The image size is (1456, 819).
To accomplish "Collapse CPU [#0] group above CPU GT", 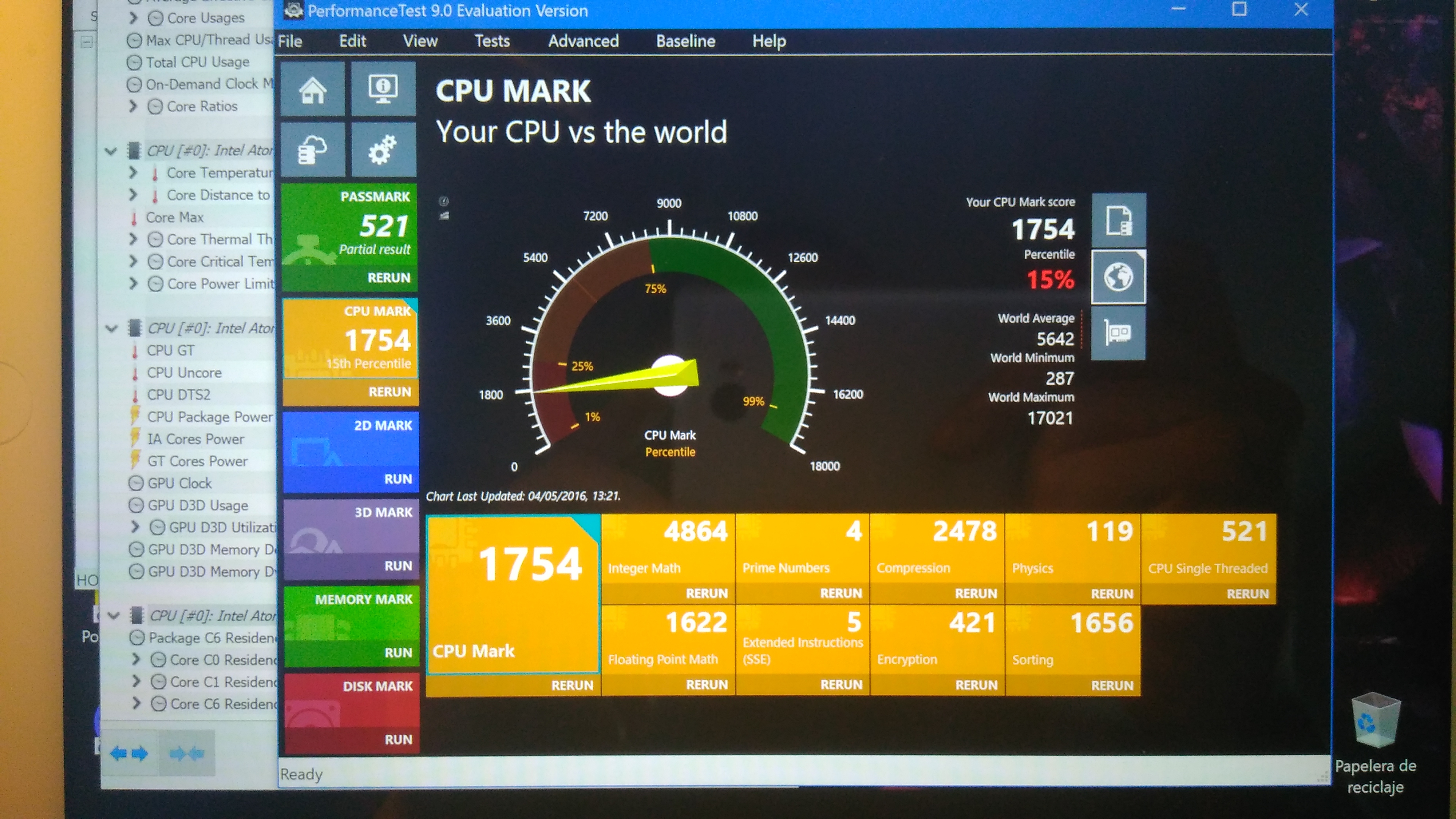I will 111,328.
